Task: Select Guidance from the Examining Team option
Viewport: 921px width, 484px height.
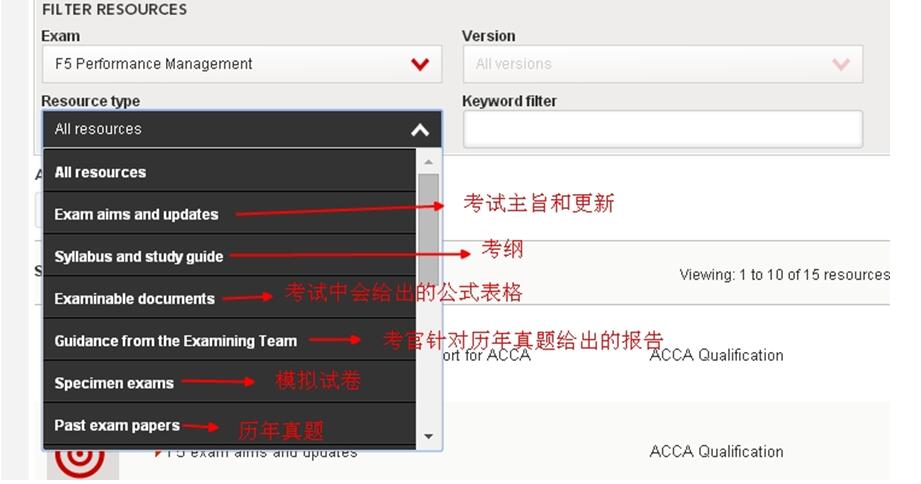Action: pos(230,341)
